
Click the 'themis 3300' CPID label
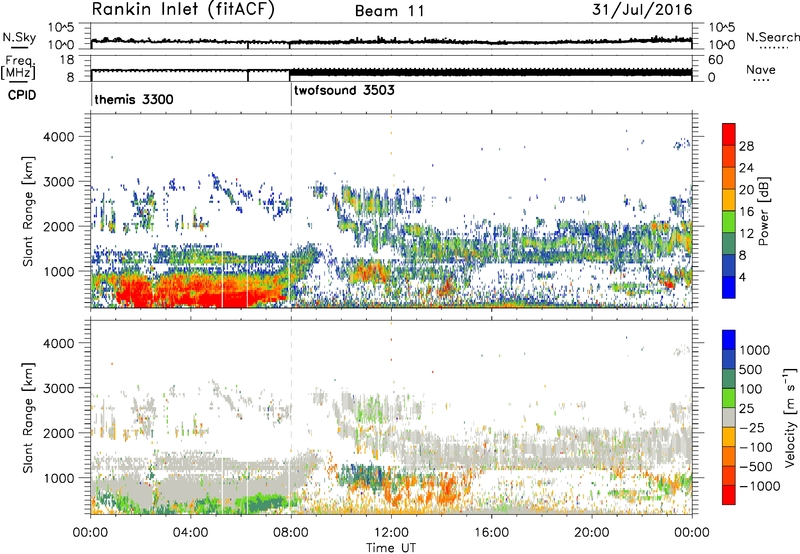[134, 99]
